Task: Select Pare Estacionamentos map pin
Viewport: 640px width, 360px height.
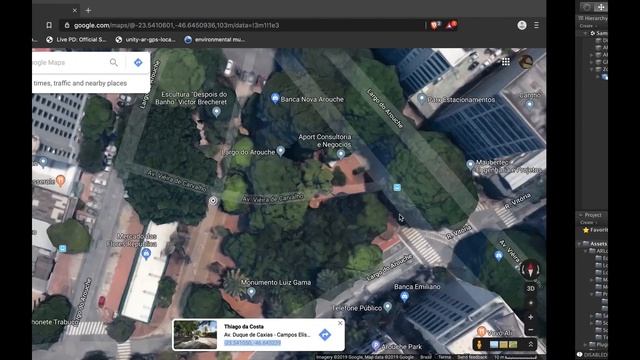Action: tap(421, 99)
